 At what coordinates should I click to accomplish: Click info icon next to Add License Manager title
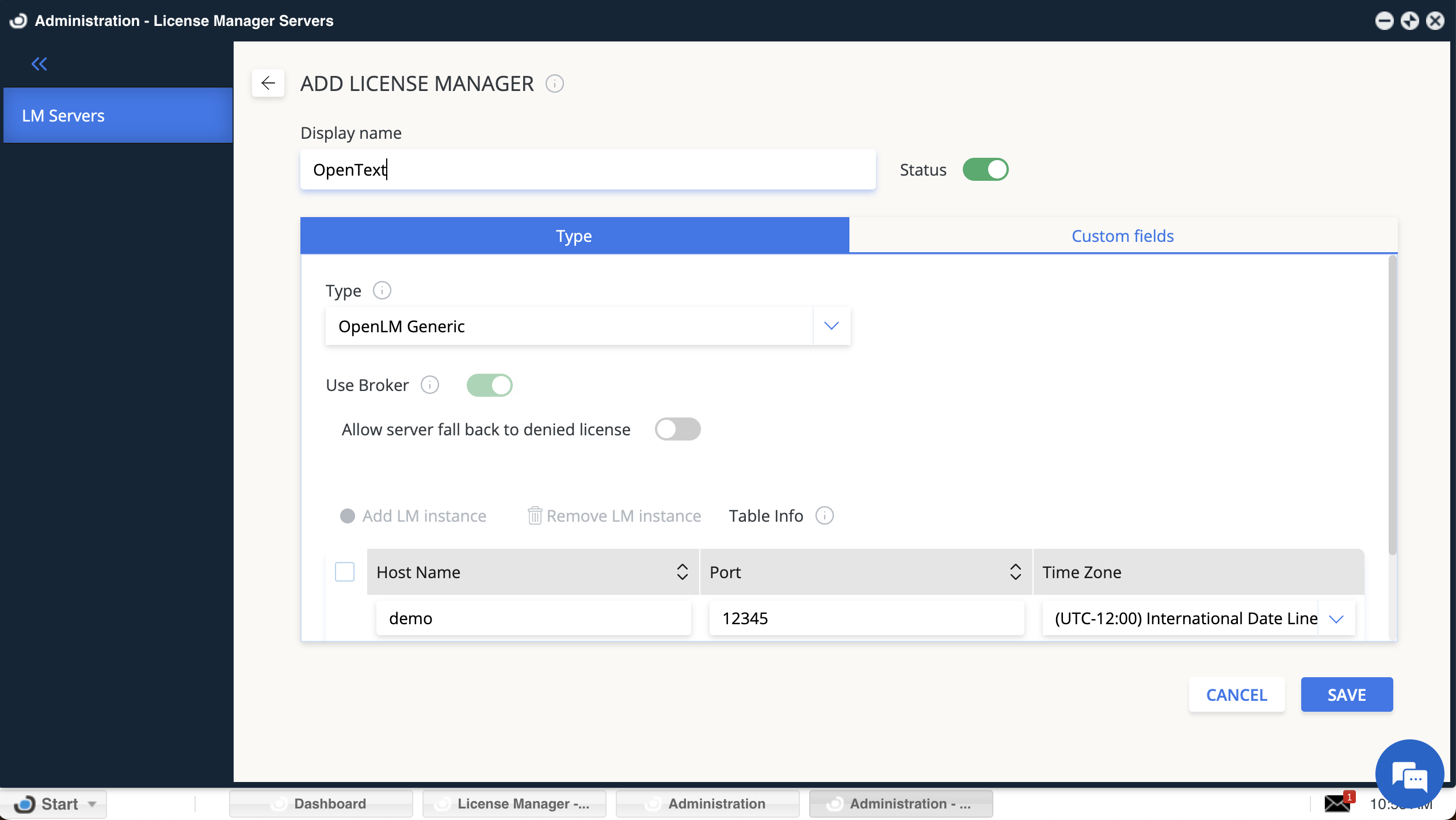(x=554, y=84)
